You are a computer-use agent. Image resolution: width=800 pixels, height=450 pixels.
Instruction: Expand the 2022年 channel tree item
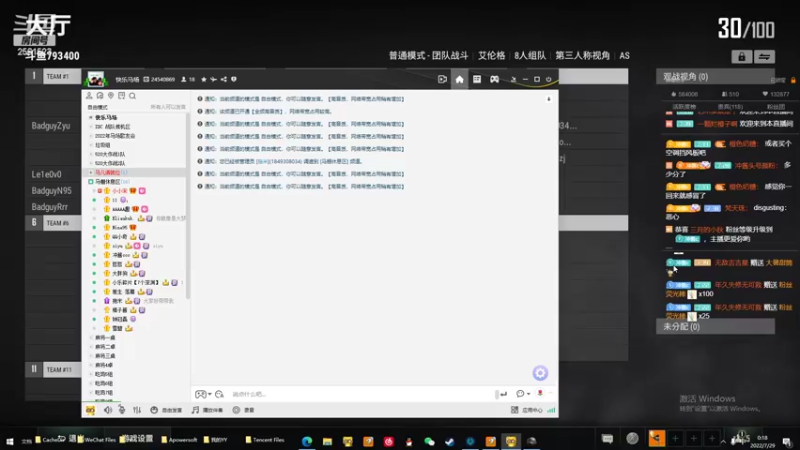pyautogui.click(x=91, y=136)
